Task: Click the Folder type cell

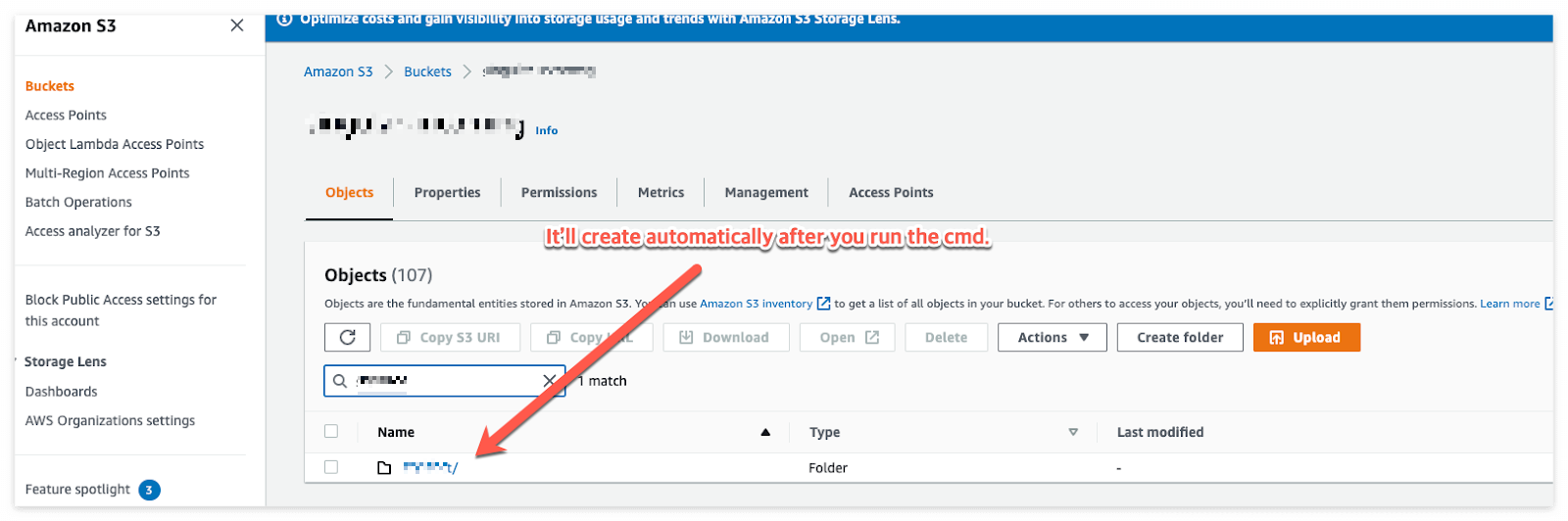Action: [828, 468]
